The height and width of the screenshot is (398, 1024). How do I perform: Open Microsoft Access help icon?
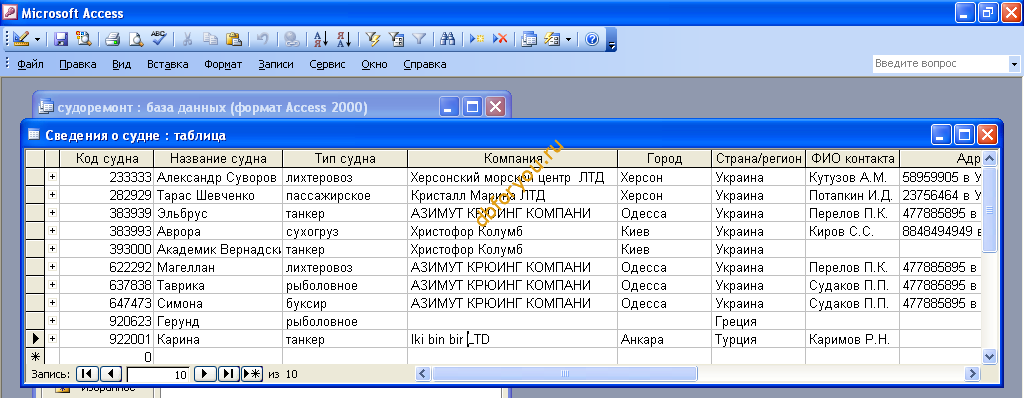pyautogui.click(x=592, y=39)
